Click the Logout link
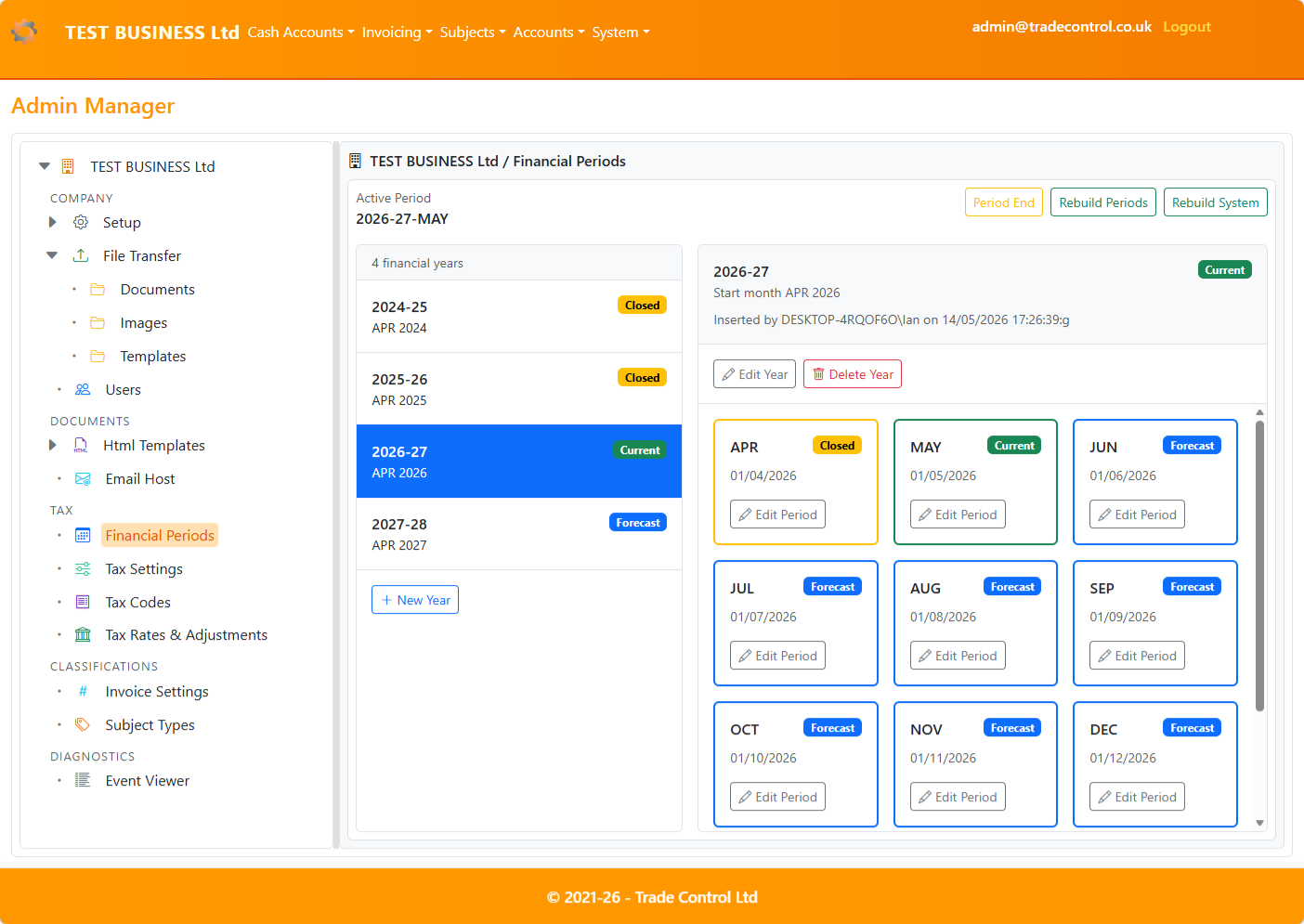Viewport: 1304px width, 924px height. [1187, 26]
